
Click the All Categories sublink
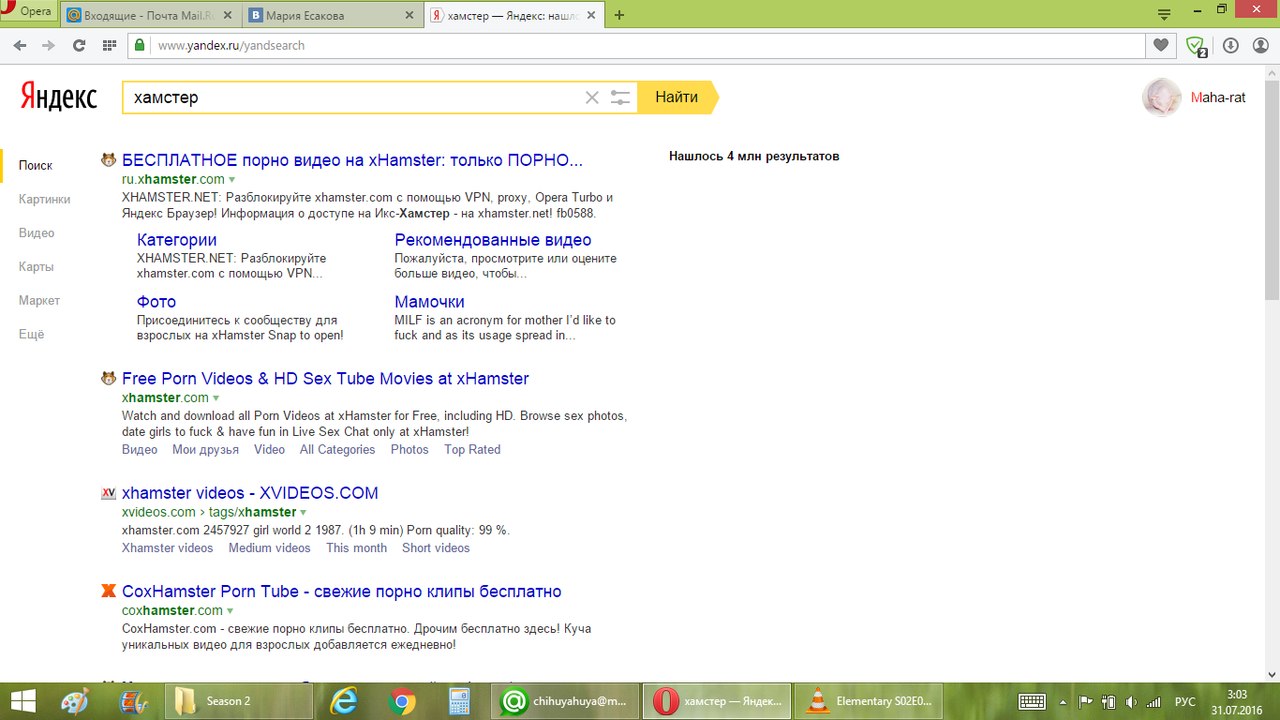tap(337, 450)
